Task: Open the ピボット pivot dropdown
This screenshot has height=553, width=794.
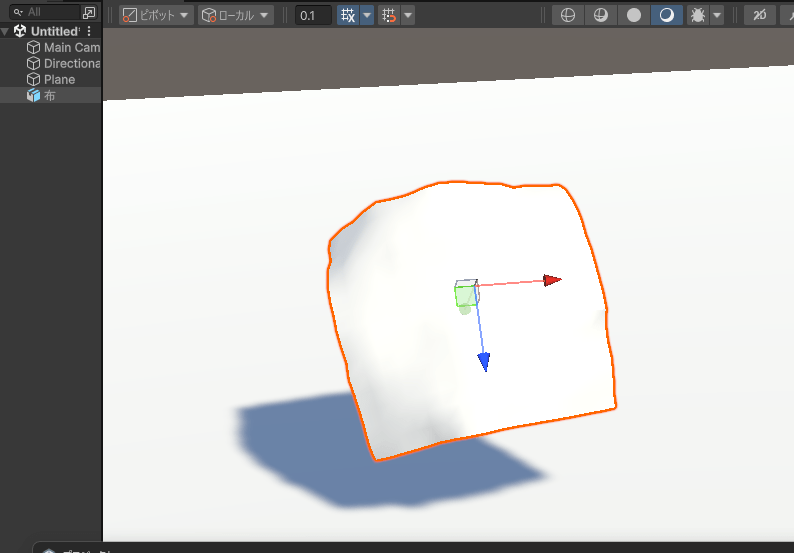Action: 155,16
